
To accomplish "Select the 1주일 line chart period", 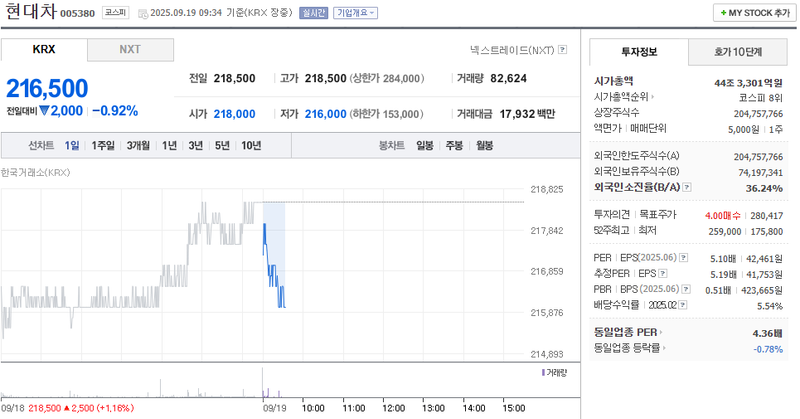I will point(103,145).
